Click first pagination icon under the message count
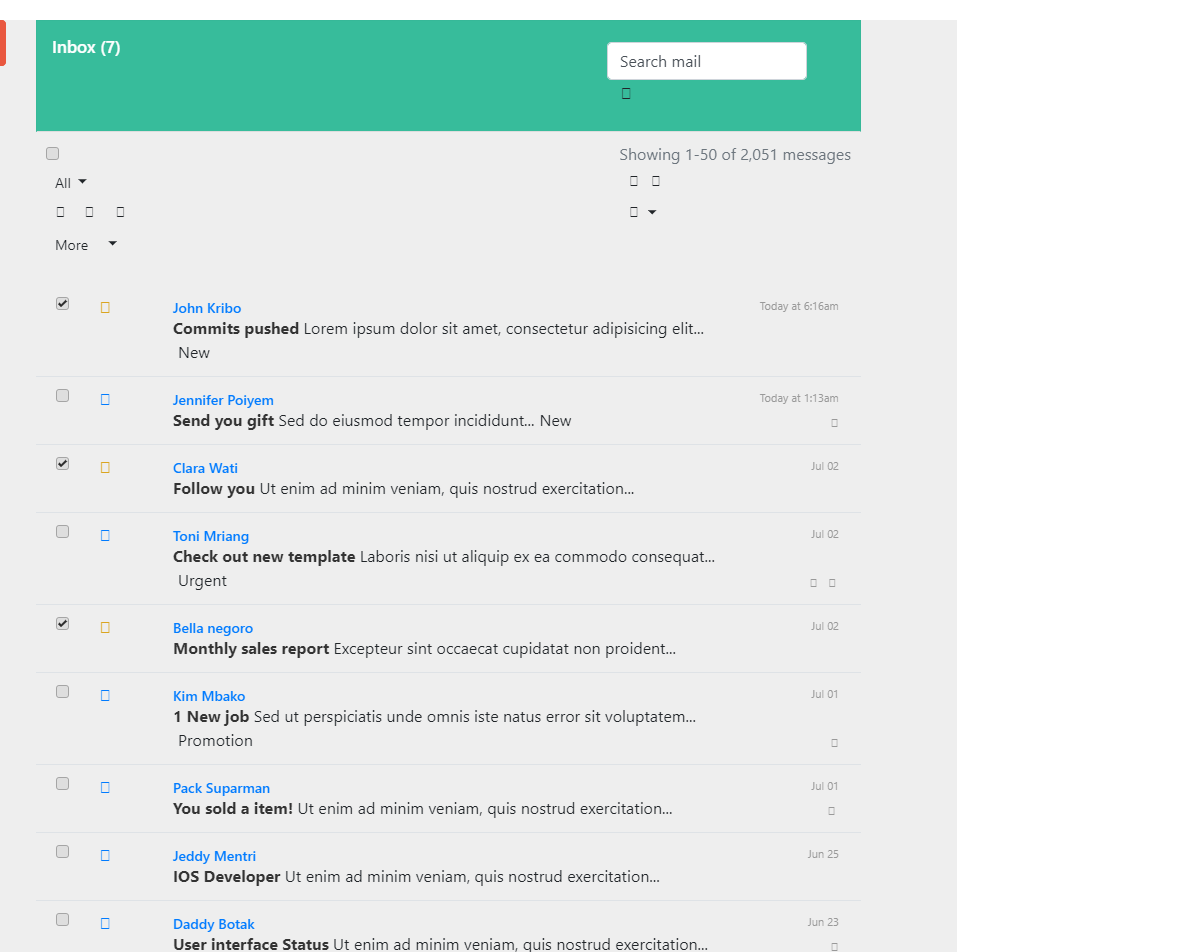Image resolution: width=1200 pixels, height=952 pixels. point(634,181)
